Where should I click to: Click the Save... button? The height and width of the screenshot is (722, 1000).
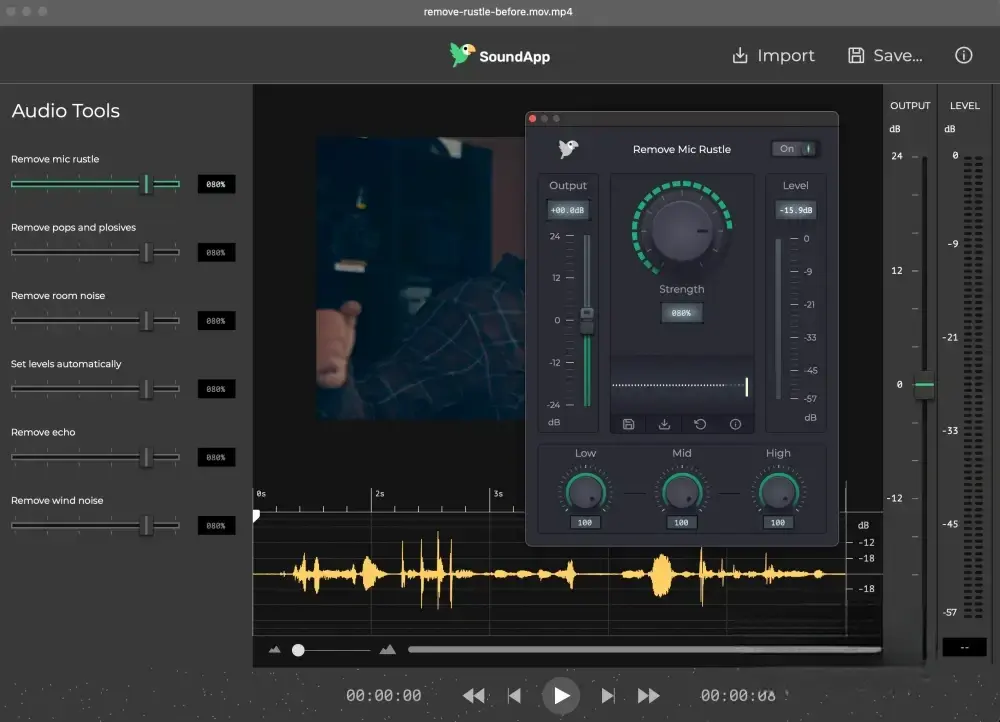tap(884, 56)
